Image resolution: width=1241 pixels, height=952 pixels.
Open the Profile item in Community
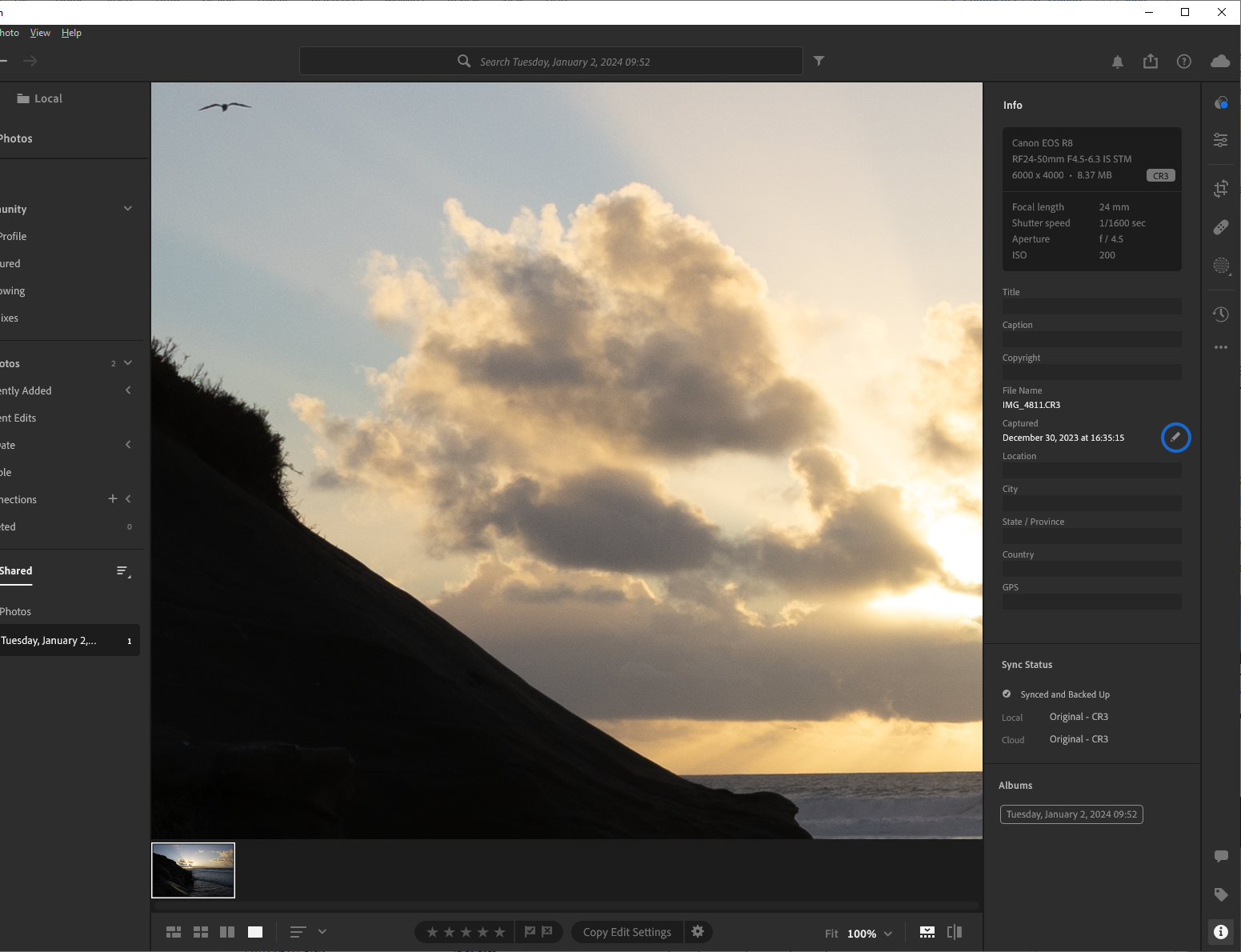point(14,236)
